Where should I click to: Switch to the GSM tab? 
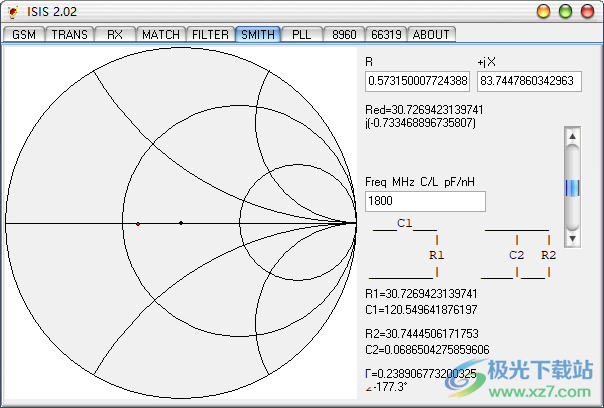coord(23,34)
